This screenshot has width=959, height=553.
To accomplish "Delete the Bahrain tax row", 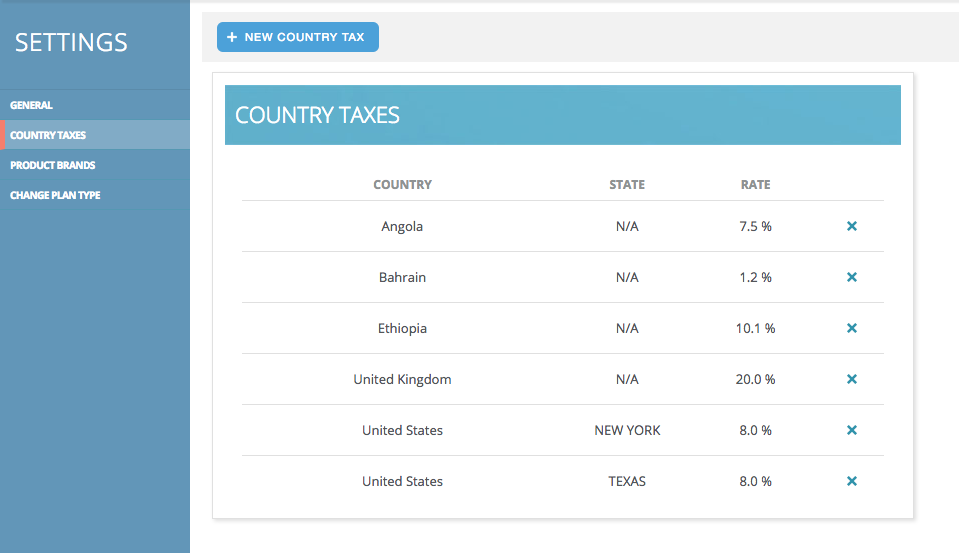I will tap(851, 277).
